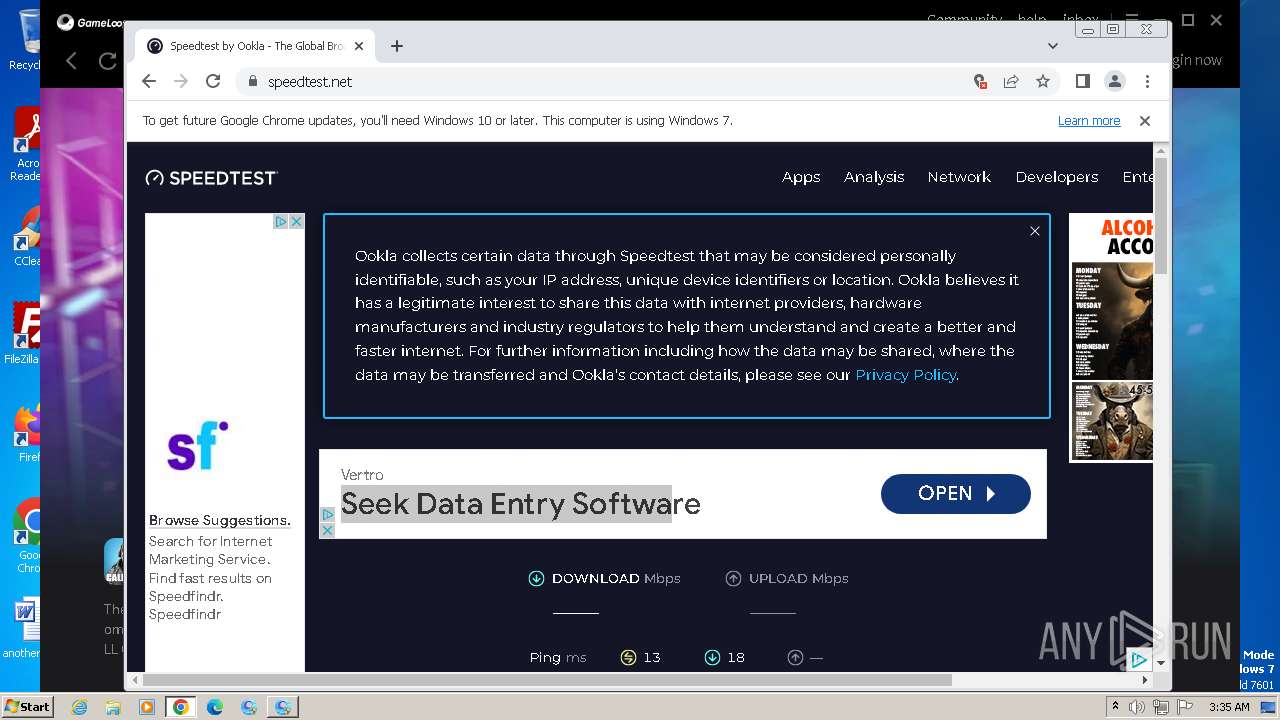Click the page's horizontal scrollbar thumb

[547, 680]
